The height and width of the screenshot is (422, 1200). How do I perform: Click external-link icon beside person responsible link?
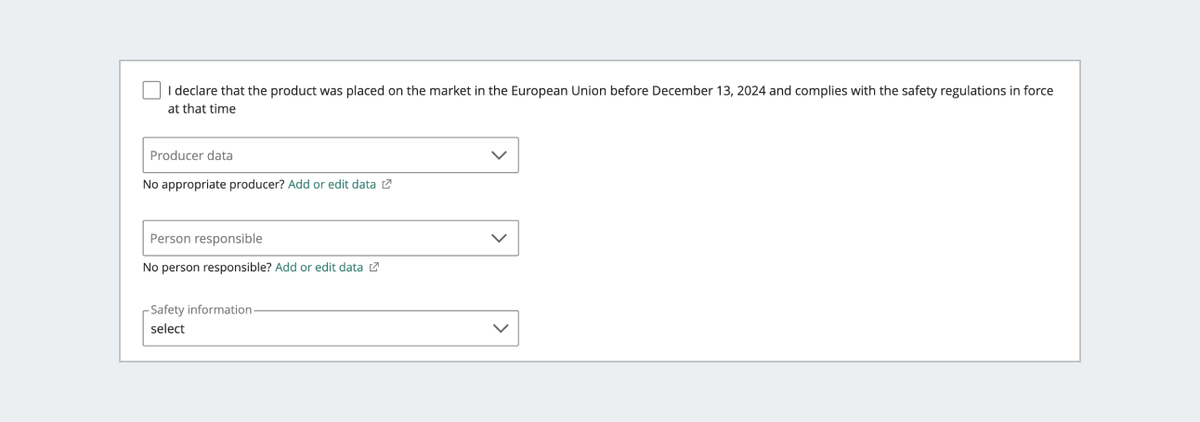point(374,268)
